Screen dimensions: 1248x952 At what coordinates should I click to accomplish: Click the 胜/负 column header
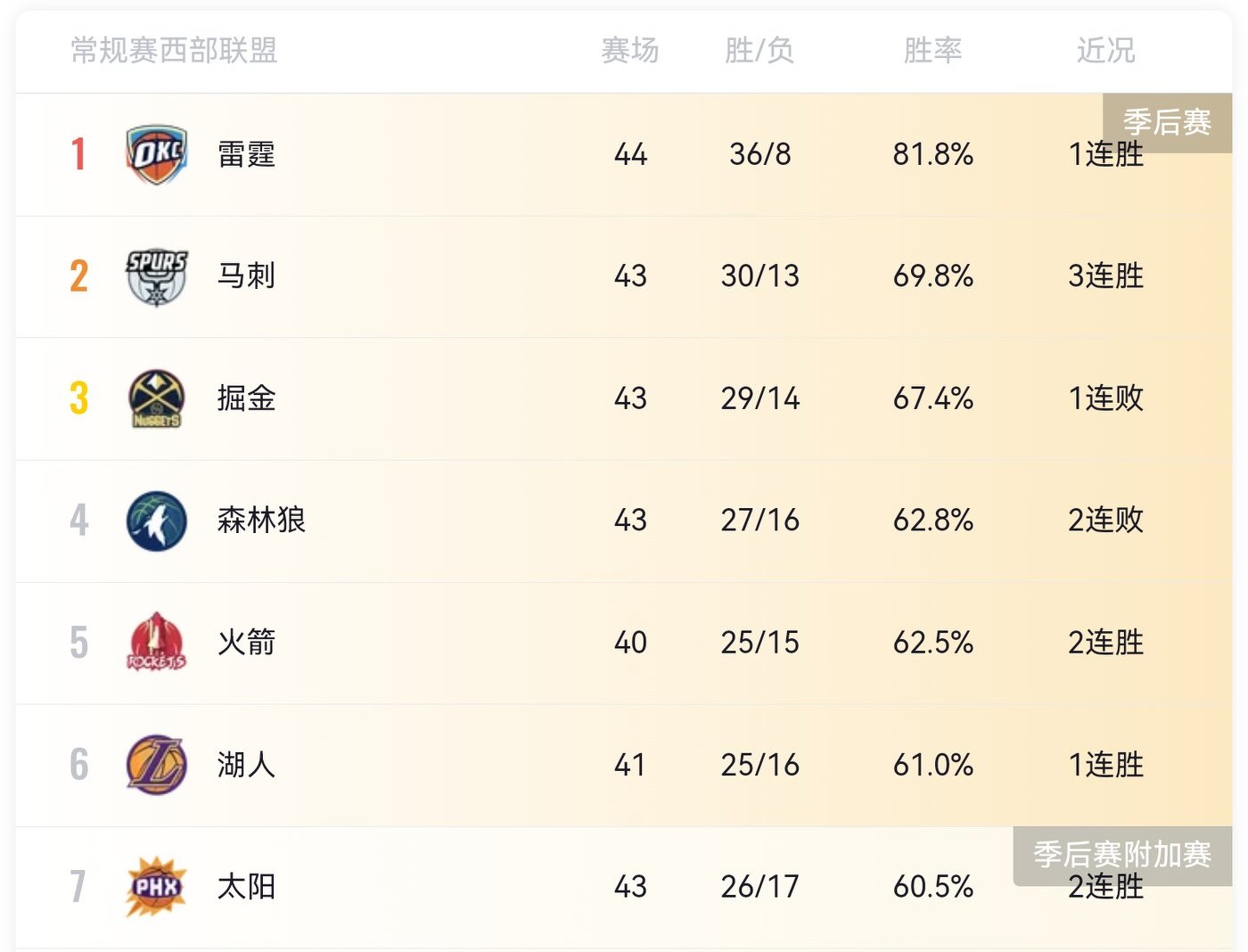pos(759,51)
